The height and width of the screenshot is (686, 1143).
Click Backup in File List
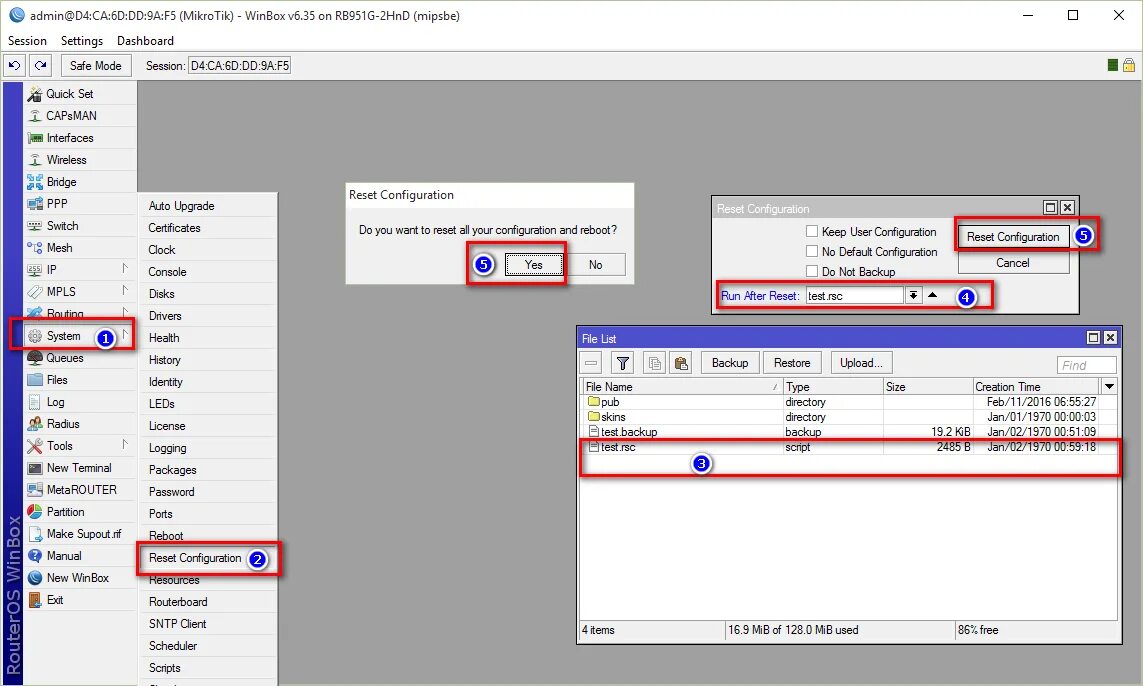click(x=730, y=363)
